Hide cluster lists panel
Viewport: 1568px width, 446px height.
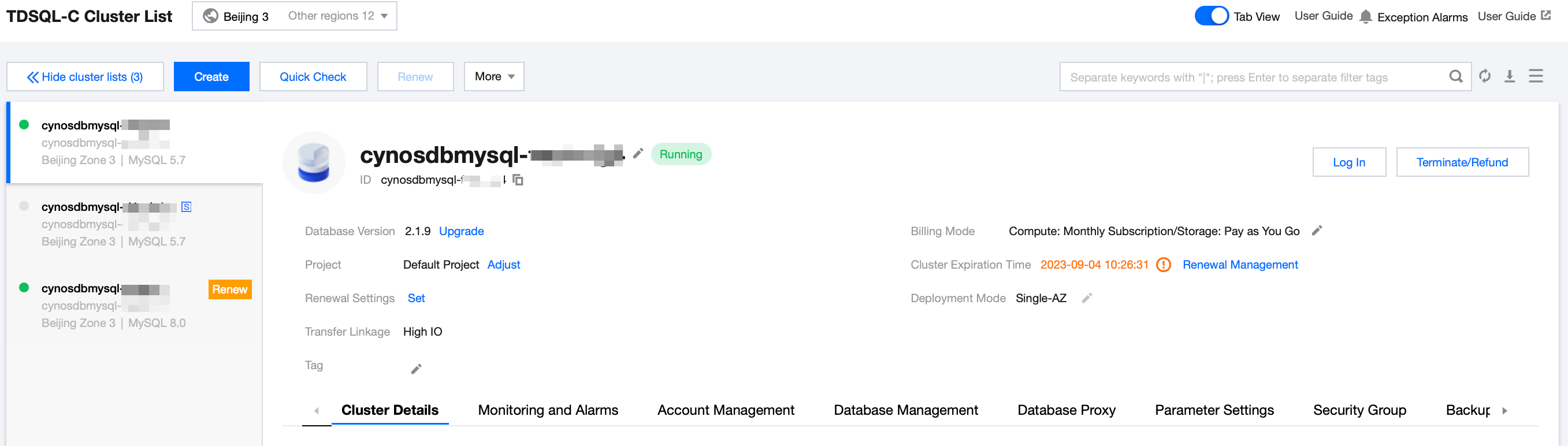pyautogui.click(x=86, y=77)
